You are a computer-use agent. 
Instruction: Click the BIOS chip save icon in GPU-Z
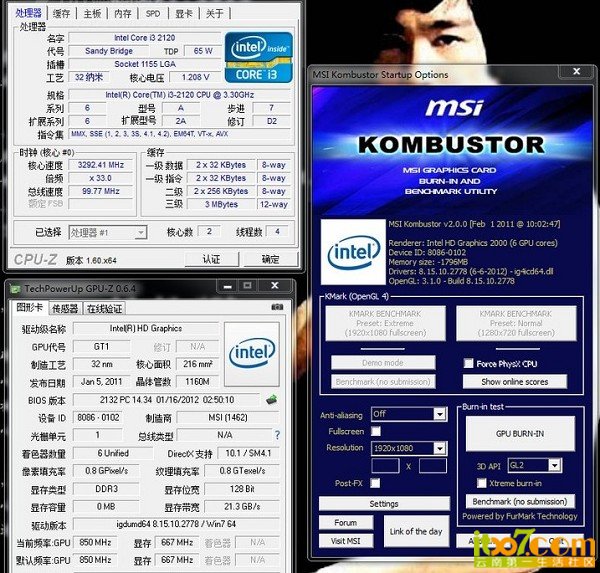[x=271, y=399]
